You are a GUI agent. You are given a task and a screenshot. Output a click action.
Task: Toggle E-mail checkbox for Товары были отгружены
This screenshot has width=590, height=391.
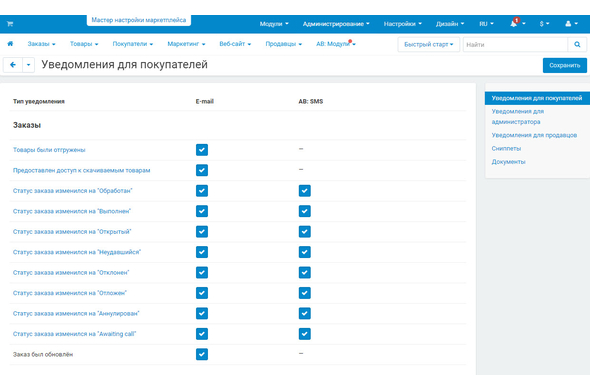coord(202,150)
